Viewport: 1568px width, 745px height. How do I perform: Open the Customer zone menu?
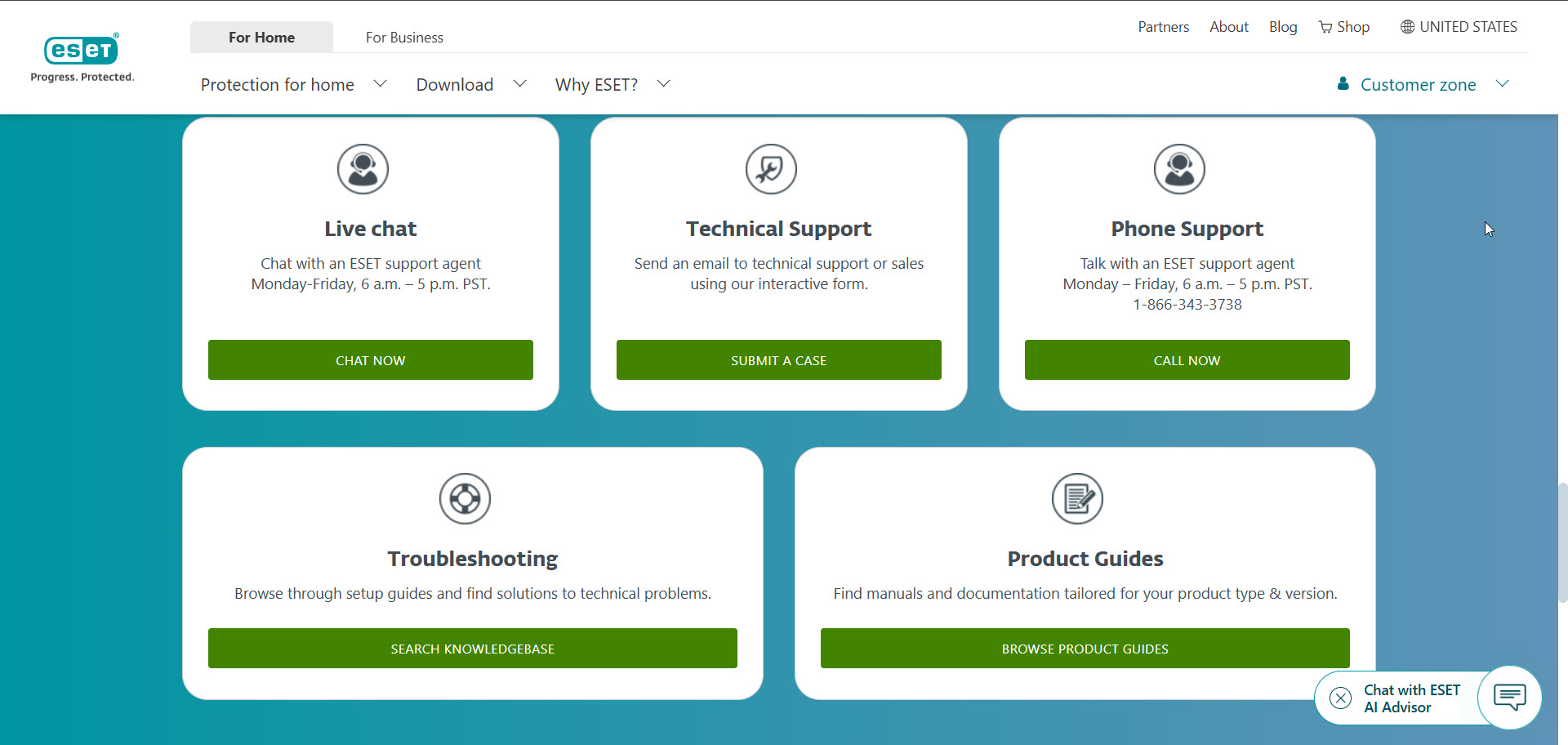1419,85
